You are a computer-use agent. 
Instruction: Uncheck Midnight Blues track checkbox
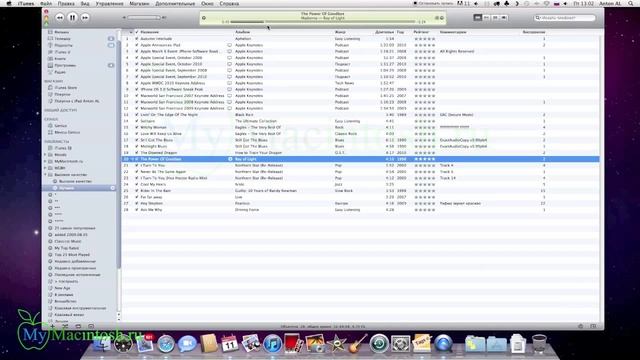[136, 146]
